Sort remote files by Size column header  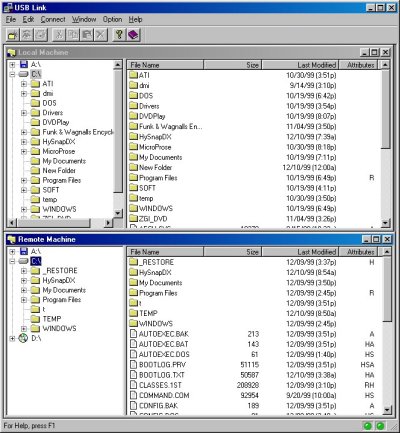pos(232,252)
